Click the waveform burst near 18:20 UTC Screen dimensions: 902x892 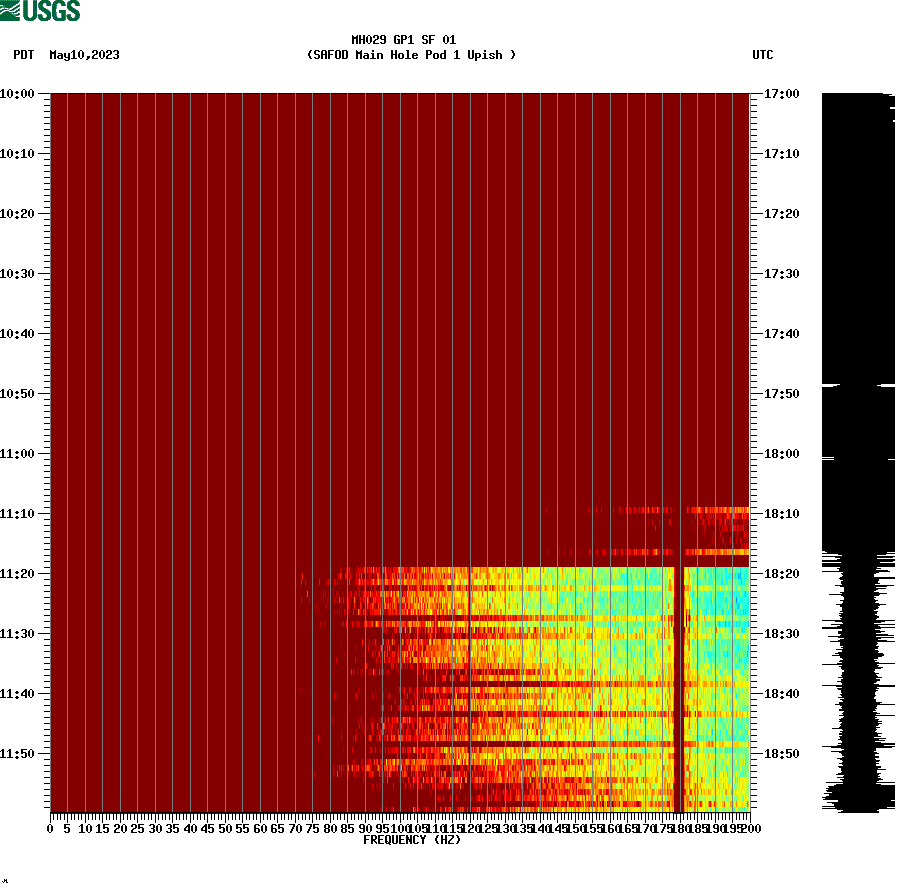855,575
